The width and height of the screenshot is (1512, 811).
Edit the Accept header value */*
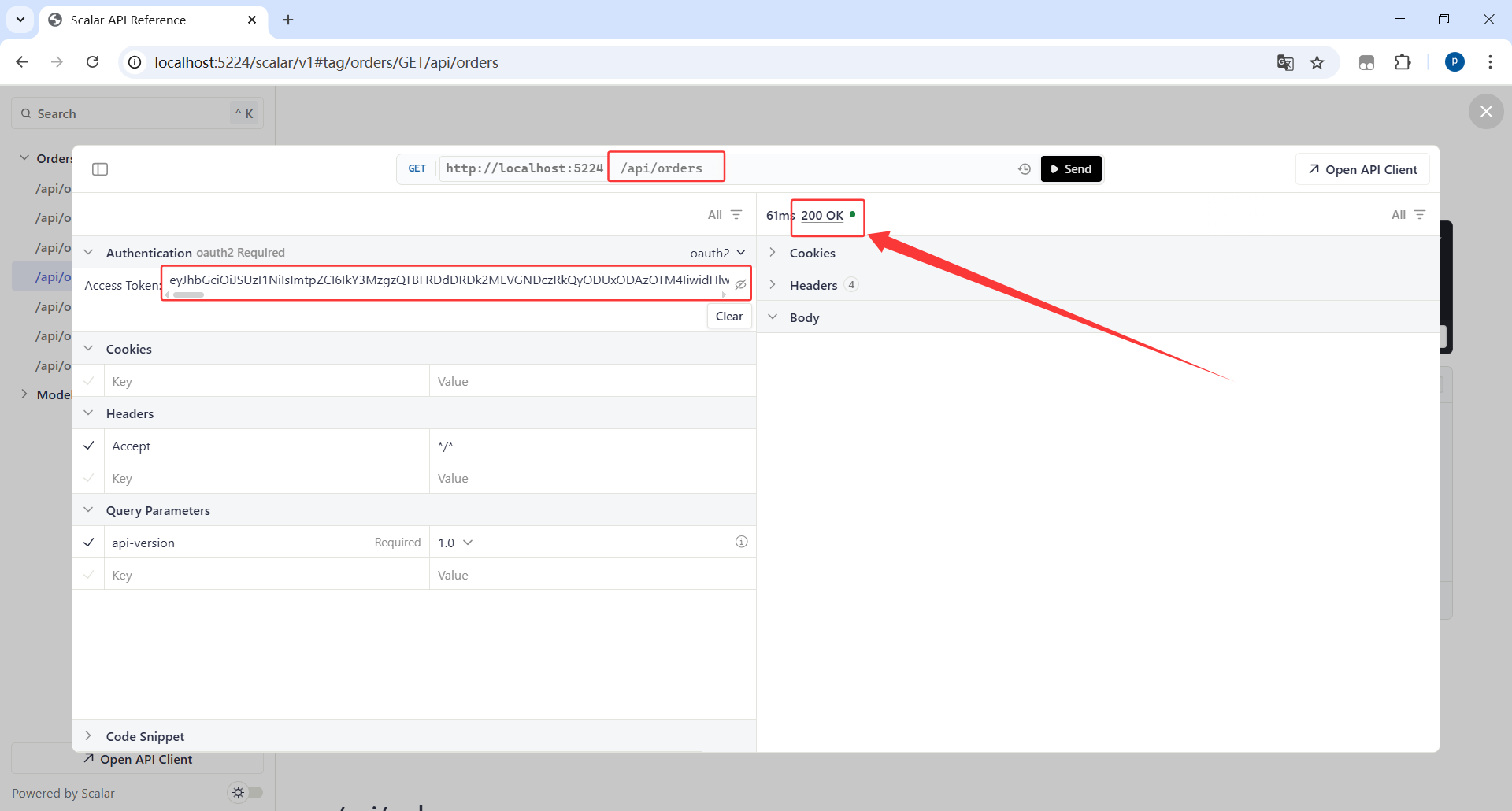[x=592, y=446]
